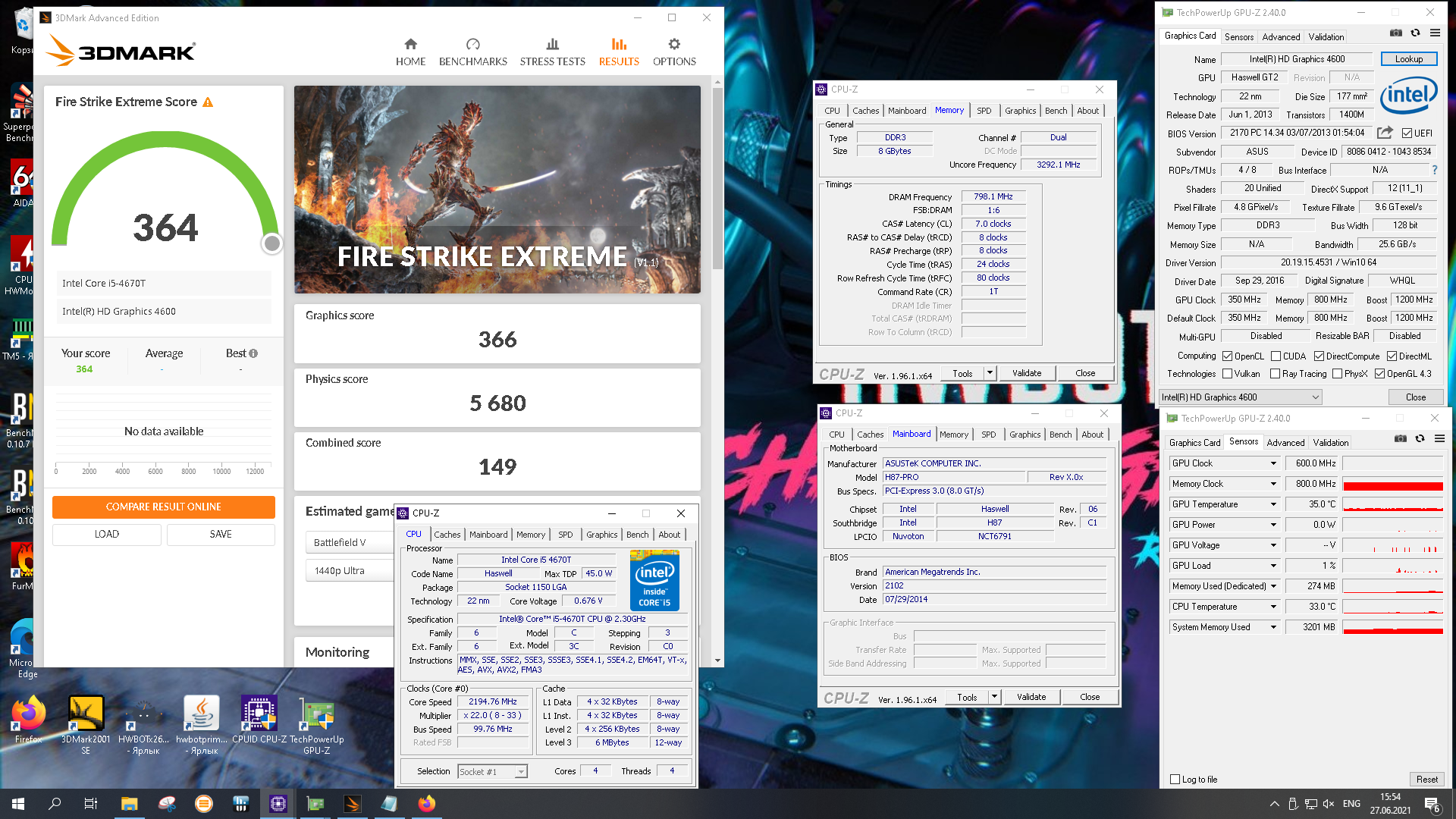
Task: Toggle the UEFI checkbox in GPU-Z
Action: pyautogui.click(x=1407, y=133)
